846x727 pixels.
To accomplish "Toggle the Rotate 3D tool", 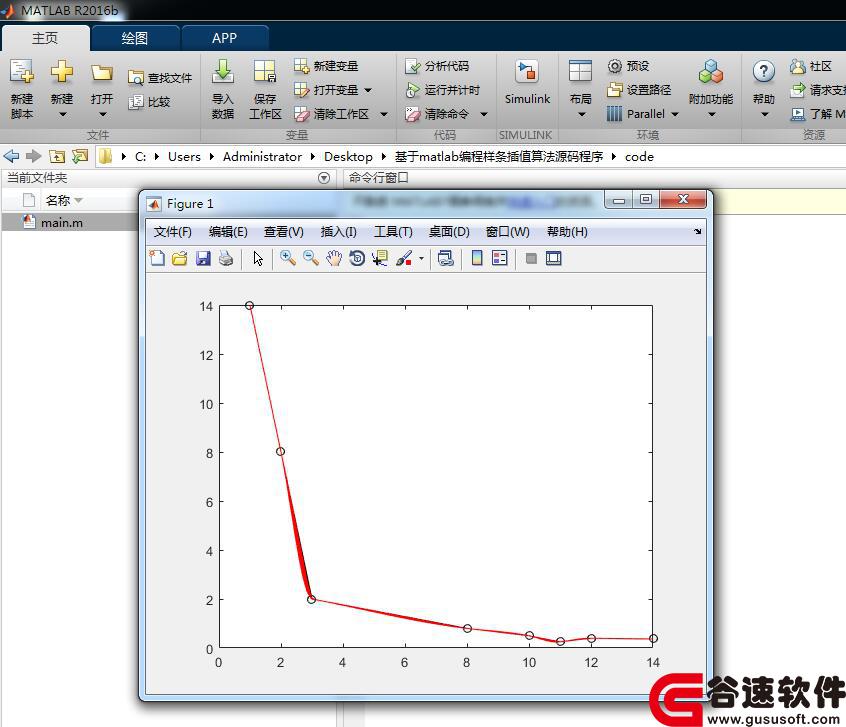I will coord(357,259).
